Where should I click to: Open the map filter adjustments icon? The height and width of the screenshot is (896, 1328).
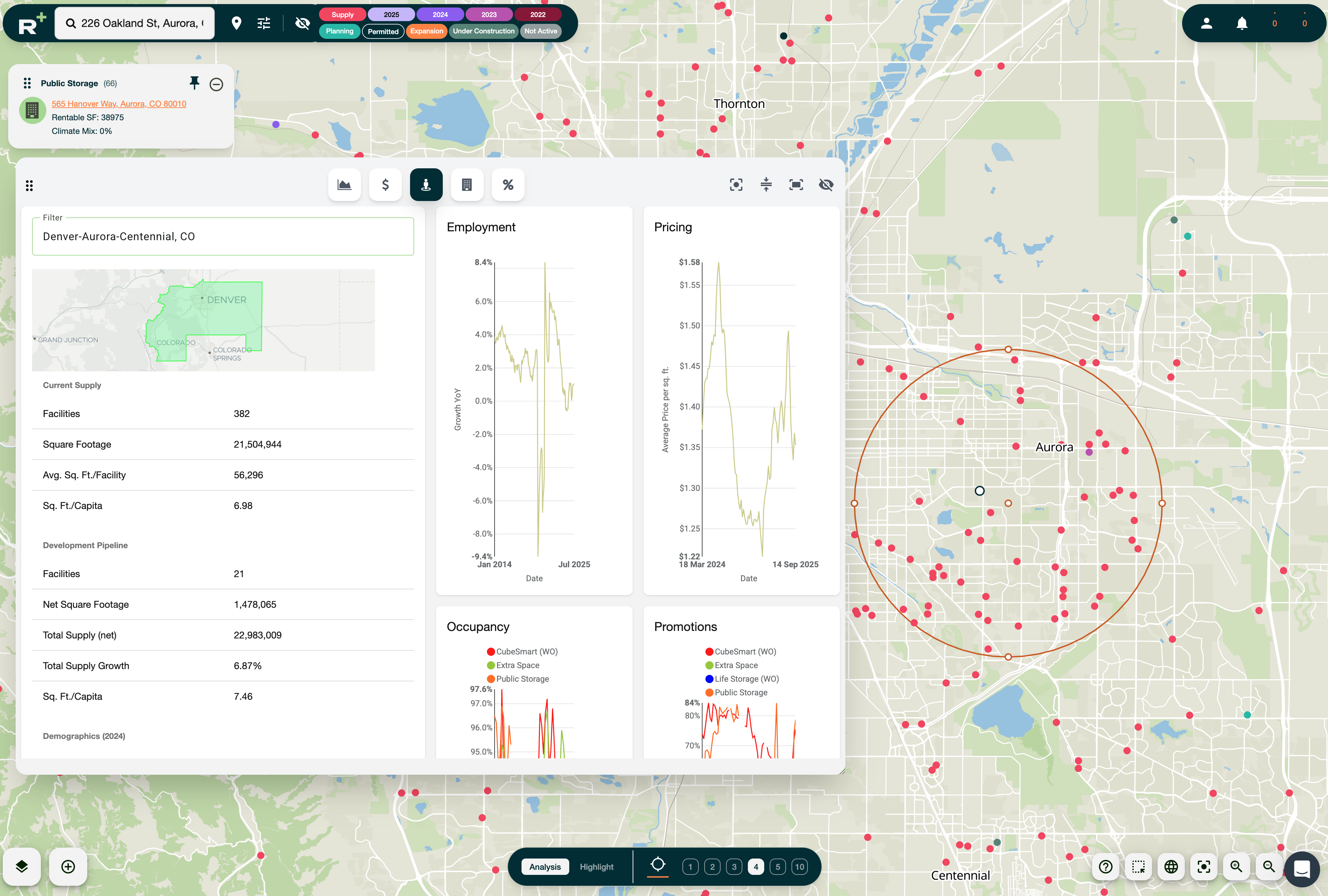coord(263,23)
